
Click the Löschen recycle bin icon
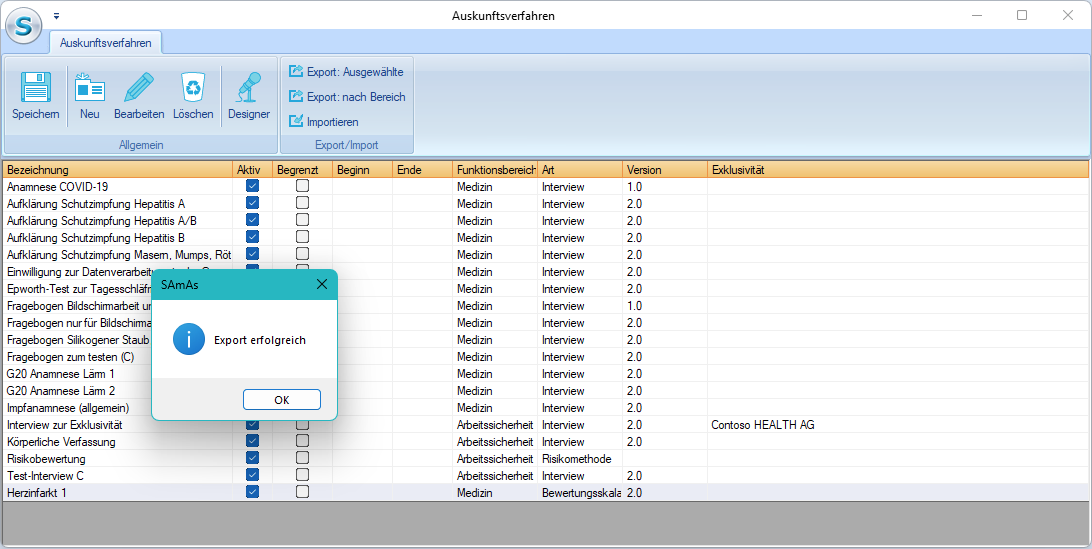tap(192, 88)
